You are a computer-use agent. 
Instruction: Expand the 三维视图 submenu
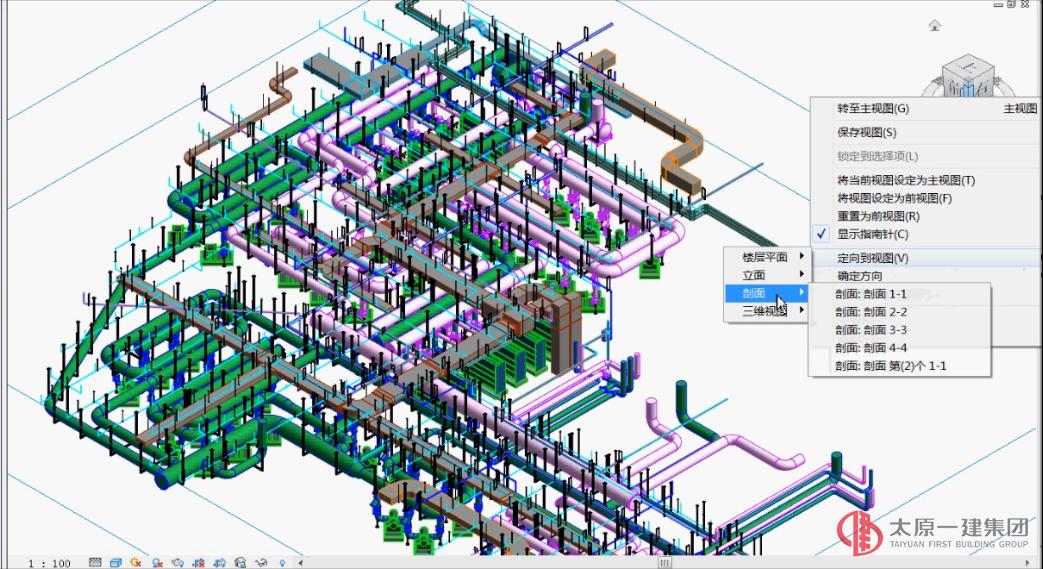coord(765,311)
